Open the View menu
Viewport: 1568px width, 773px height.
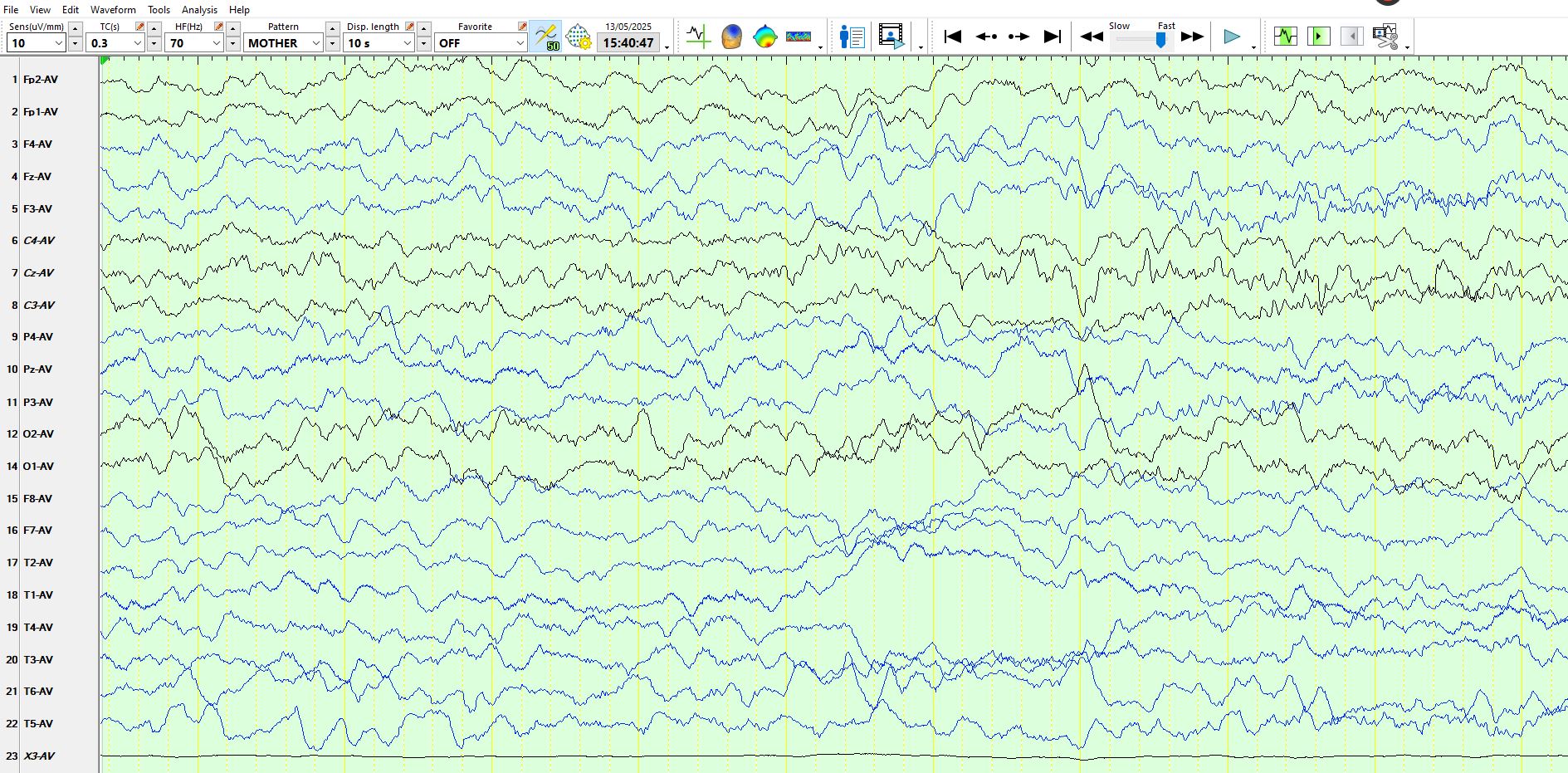(x=40, y=10)
